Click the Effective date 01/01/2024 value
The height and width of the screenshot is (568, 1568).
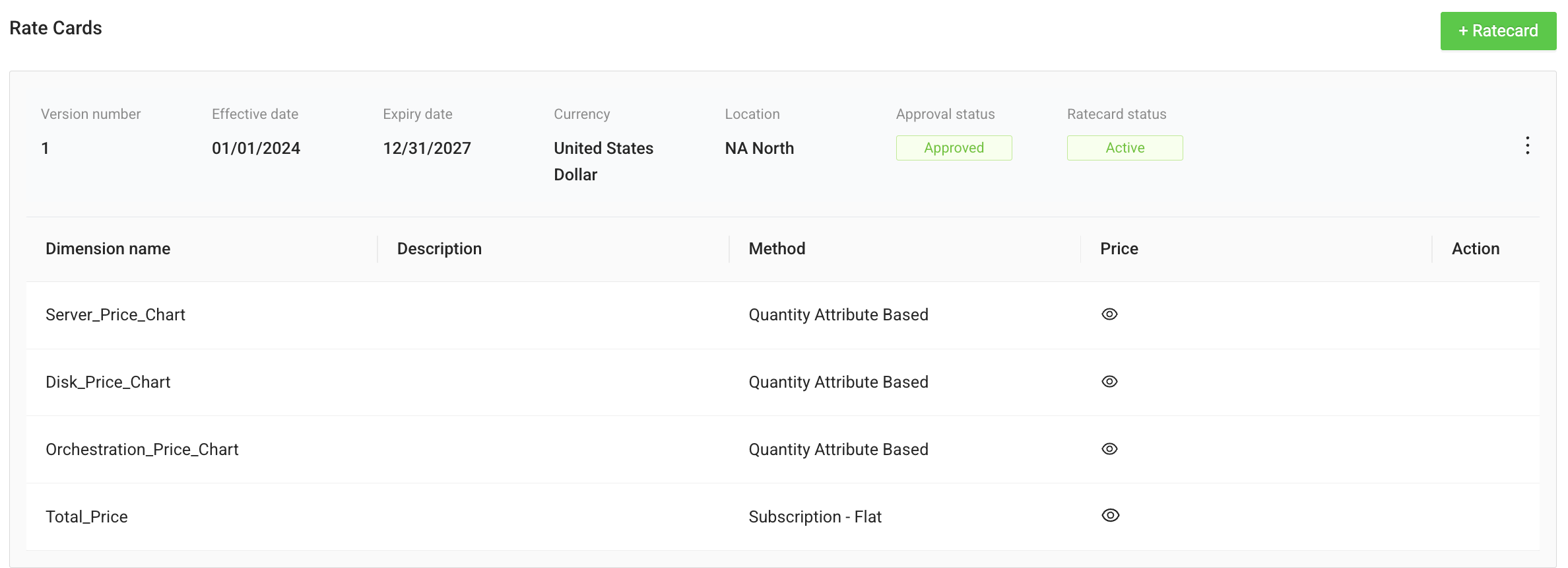(x=256, y=147)
